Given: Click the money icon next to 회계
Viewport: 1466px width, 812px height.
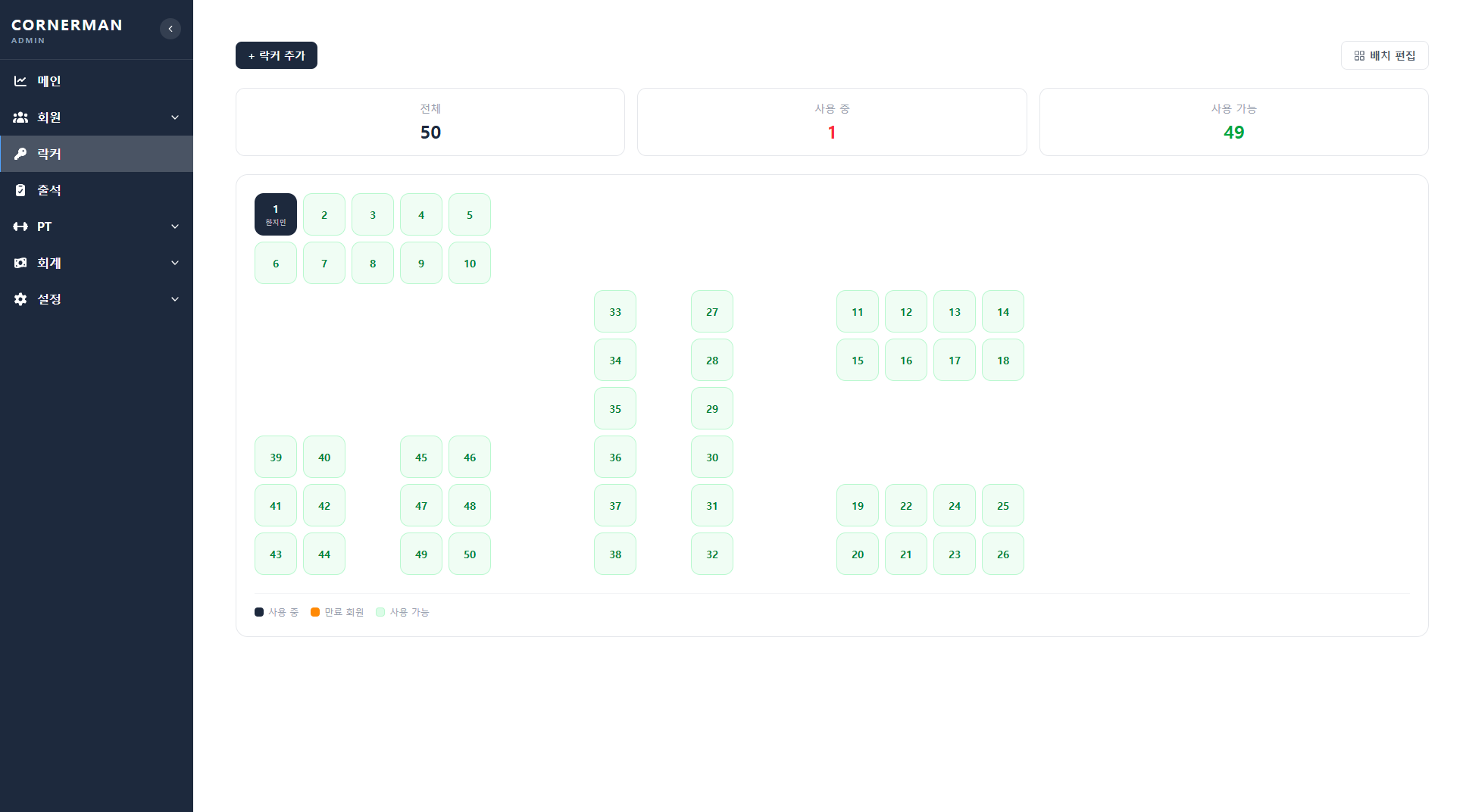Looking at the screenshot, I should [20, 263].
